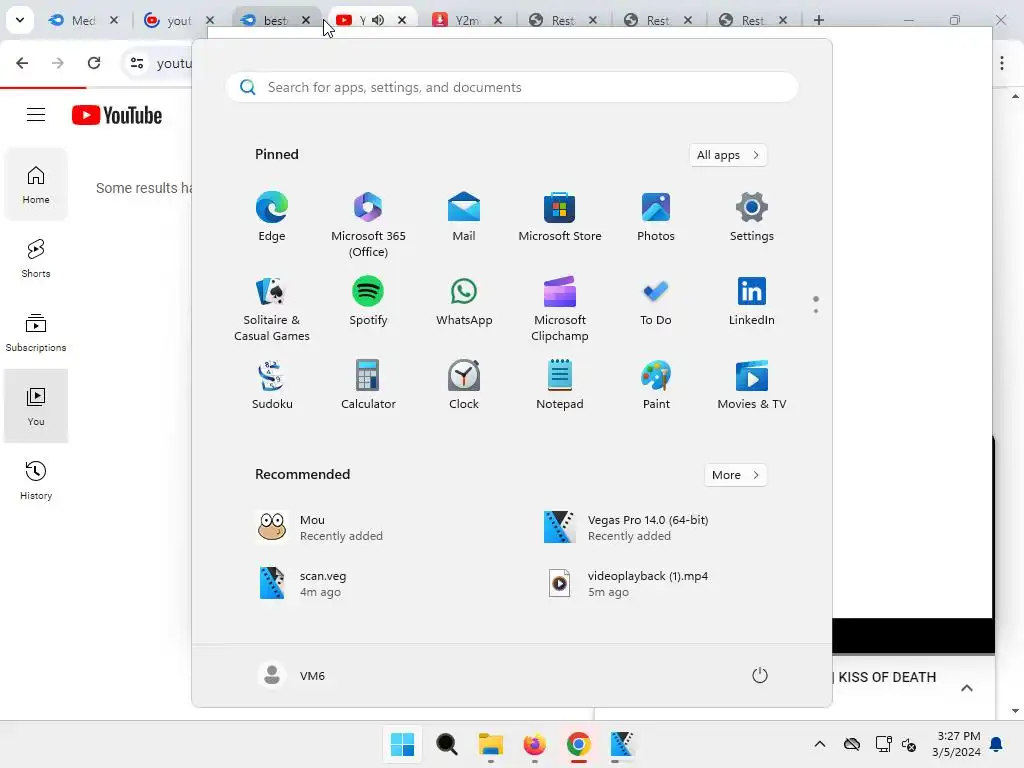This screenshot has height=768, width=1024.
Task: Click the muted volume tray icon
Action: point(908,744)
